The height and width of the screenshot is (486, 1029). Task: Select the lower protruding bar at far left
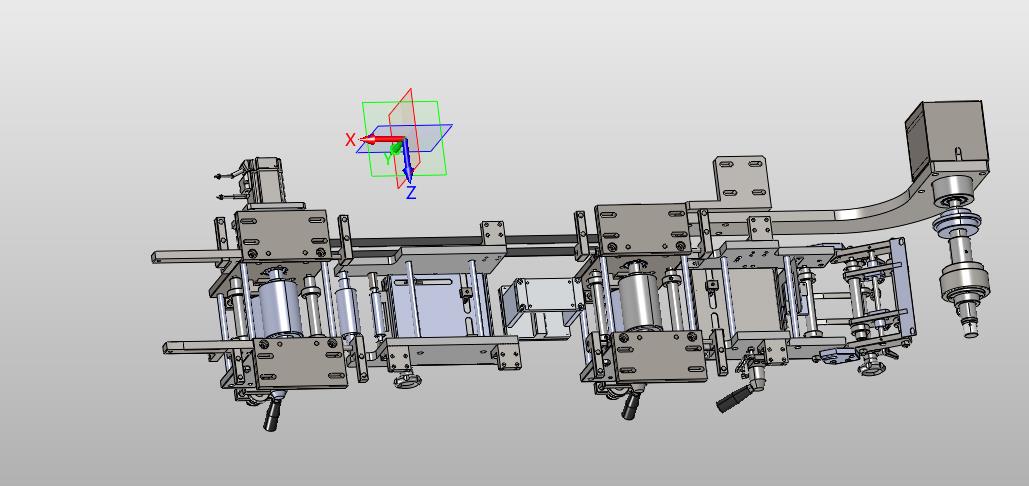point(209,347)
